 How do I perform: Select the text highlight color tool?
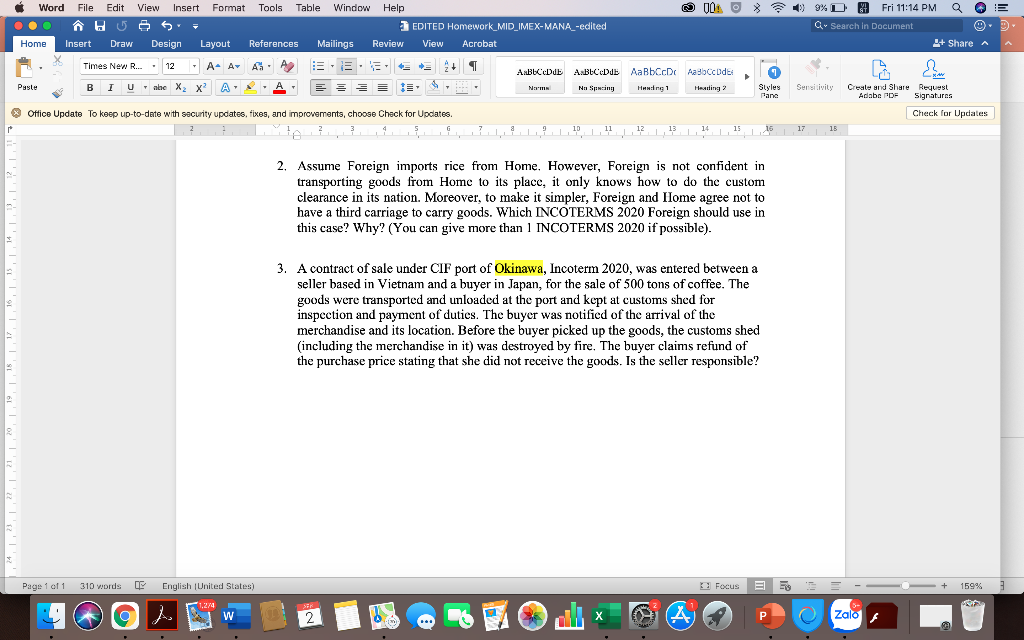(x=251, y=87)
